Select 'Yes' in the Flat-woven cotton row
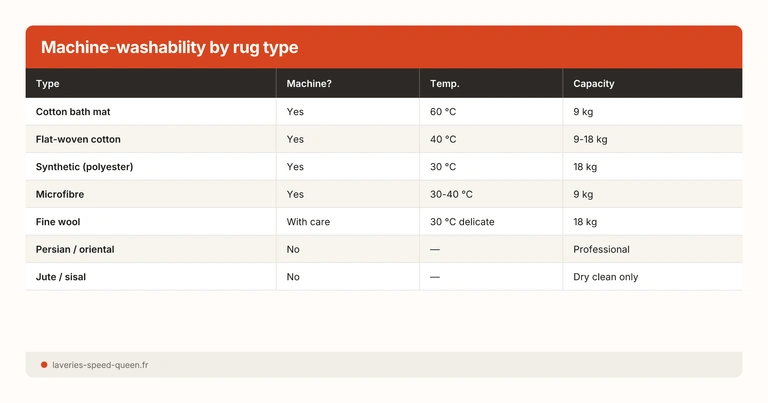 [x=295, y=139]
